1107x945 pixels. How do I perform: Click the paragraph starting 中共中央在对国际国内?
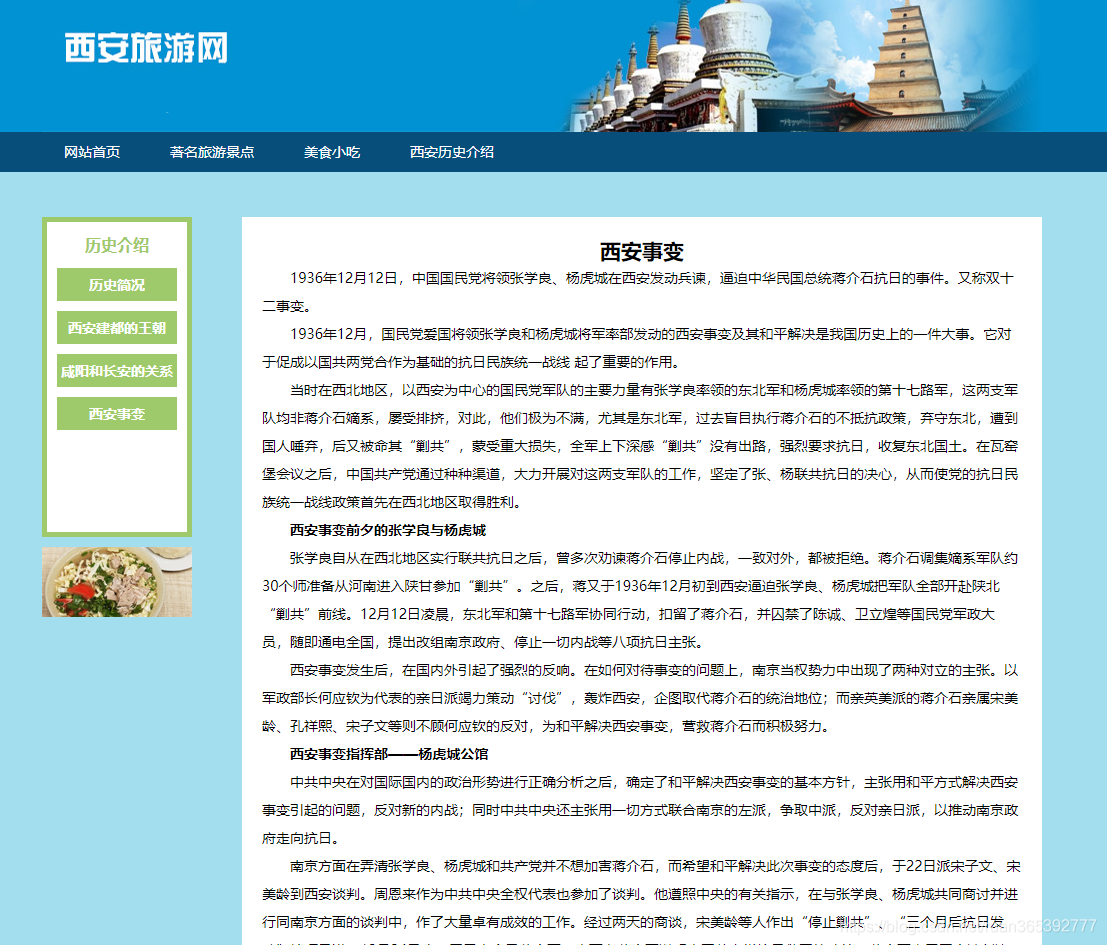(640, 810)
